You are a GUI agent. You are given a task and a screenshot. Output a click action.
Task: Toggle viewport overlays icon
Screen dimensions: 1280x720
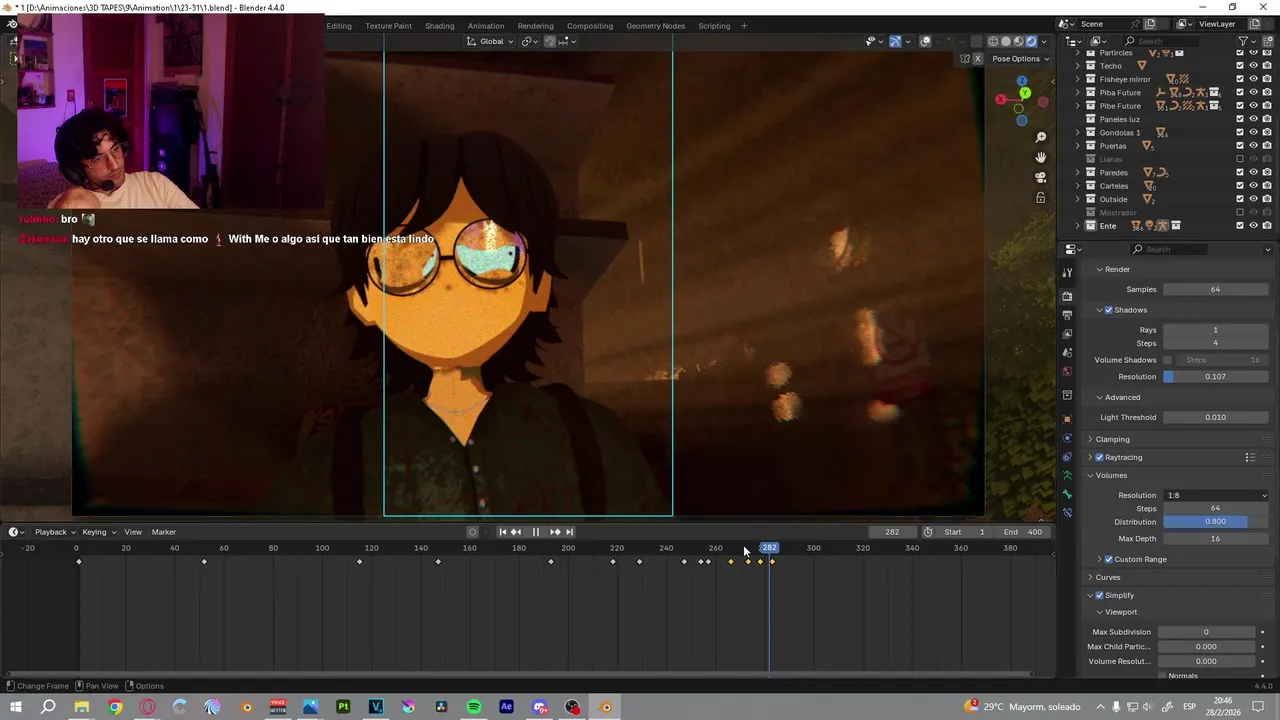tap(925, 41)
